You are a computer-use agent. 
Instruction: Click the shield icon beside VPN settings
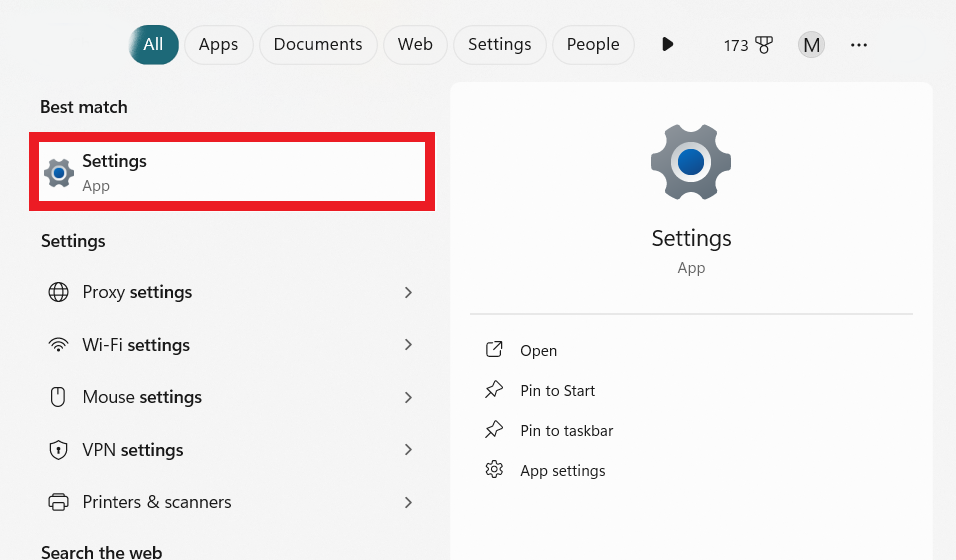[x=59, y=450]
